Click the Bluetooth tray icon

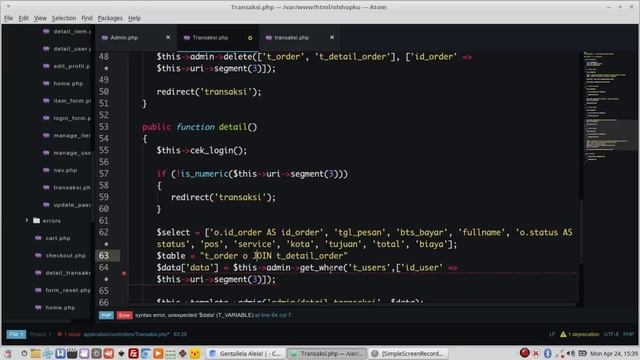point(547,353)
